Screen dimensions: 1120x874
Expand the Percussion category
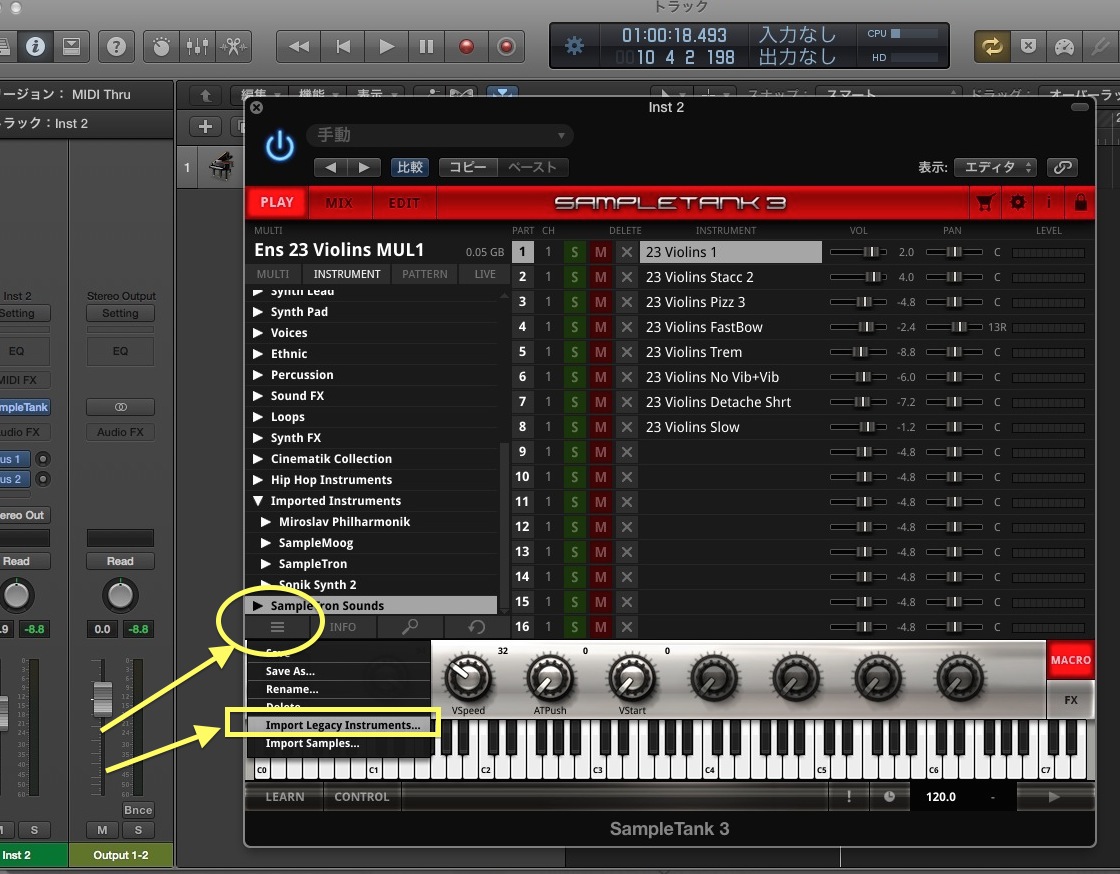click(258, 375)
